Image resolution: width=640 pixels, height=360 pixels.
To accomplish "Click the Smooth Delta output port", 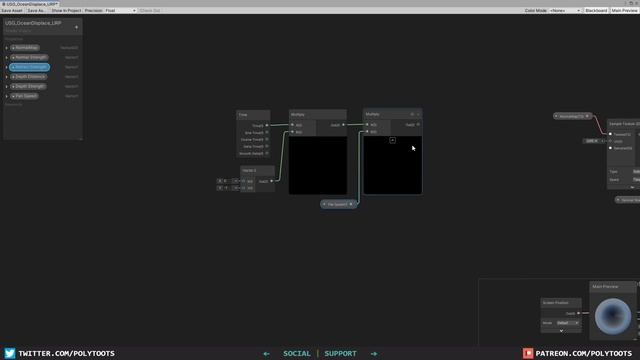I will pyautogui.click(x=267, y=153).
